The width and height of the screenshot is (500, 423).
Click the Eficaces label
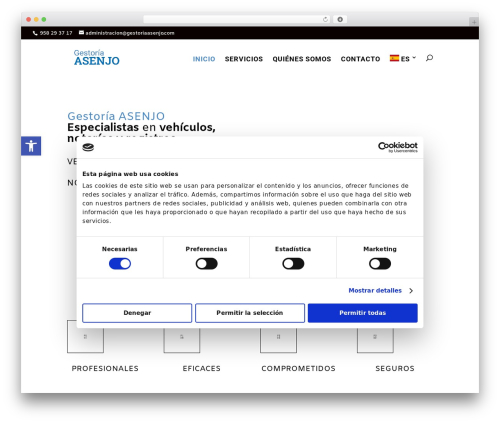point(202,368)
